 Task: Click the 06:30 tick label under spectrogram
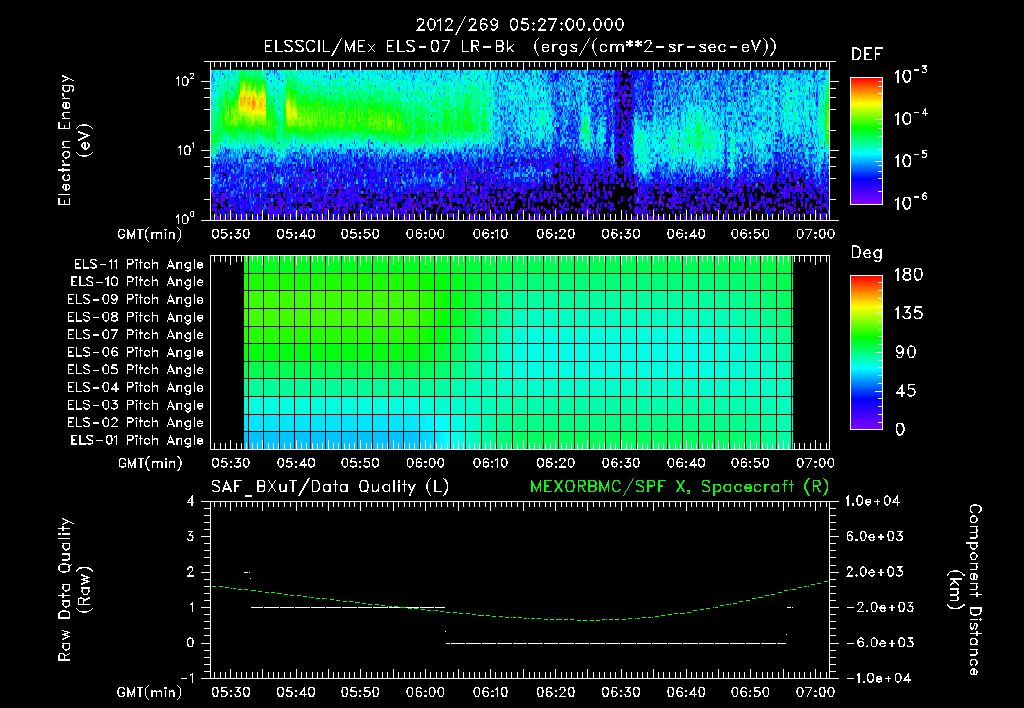tap(620, 234)
